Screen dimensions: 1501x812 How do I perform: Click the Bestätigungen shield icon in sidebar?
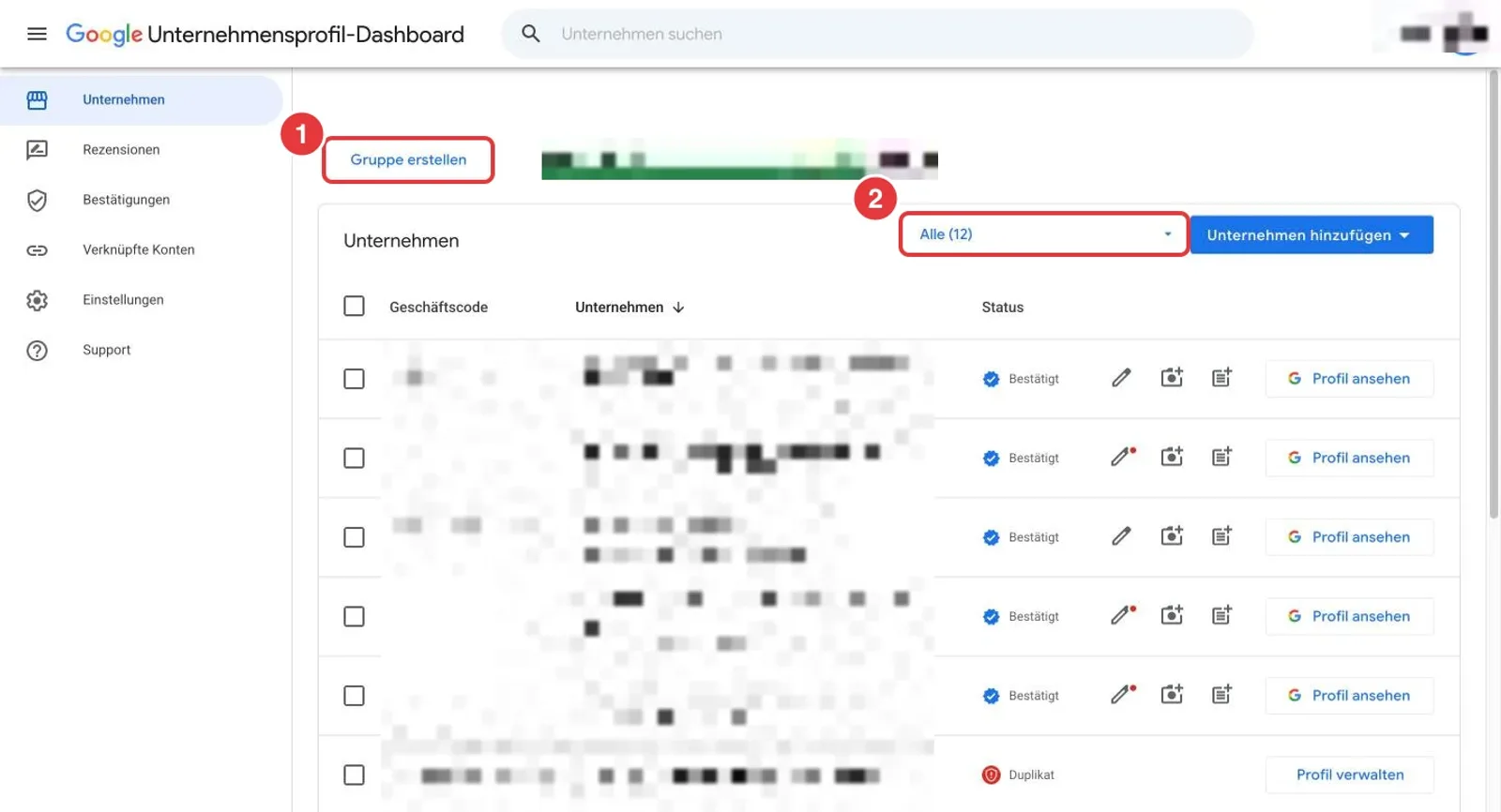pos(37,201)
